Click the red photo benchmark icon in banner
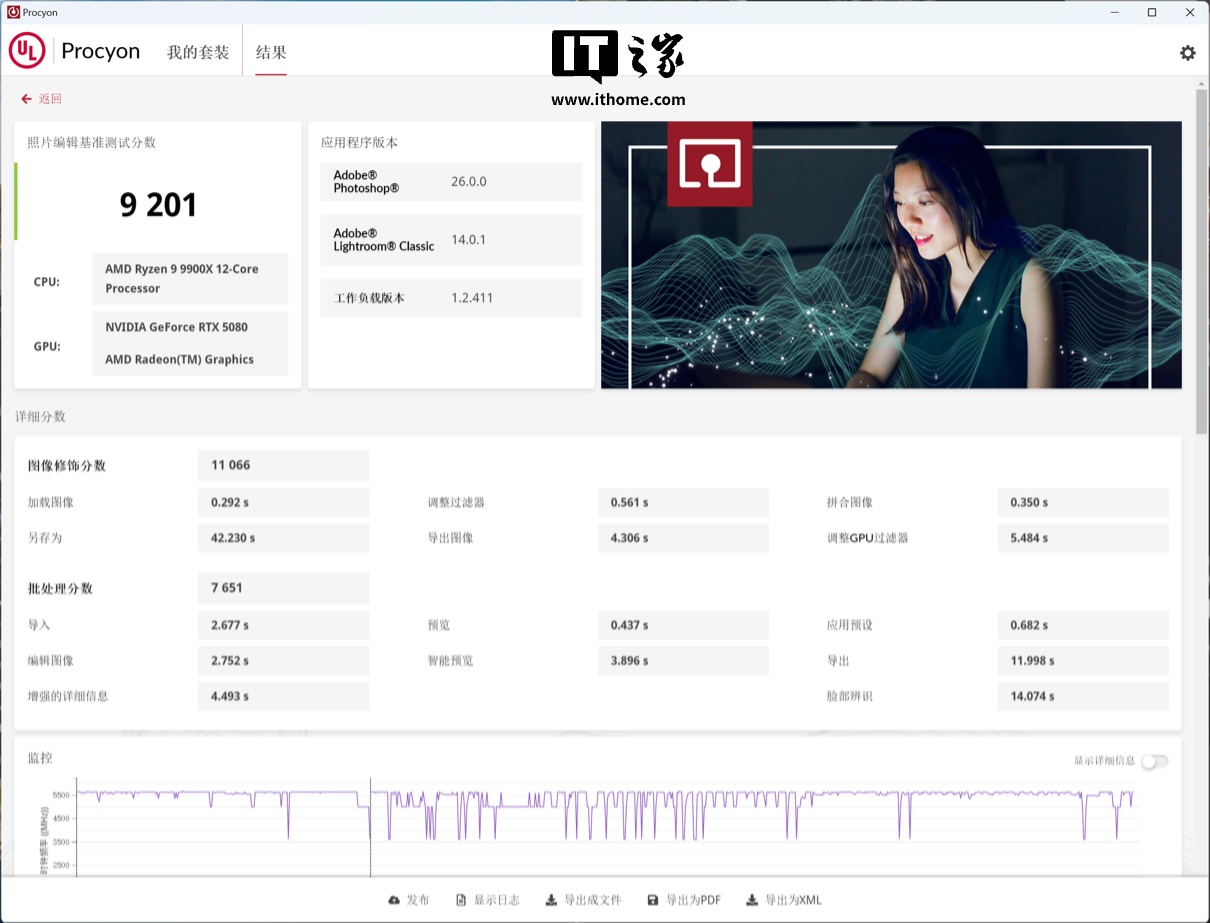Image resolution: width=1210 pixels, height=923 pixels. pos(709,163)
